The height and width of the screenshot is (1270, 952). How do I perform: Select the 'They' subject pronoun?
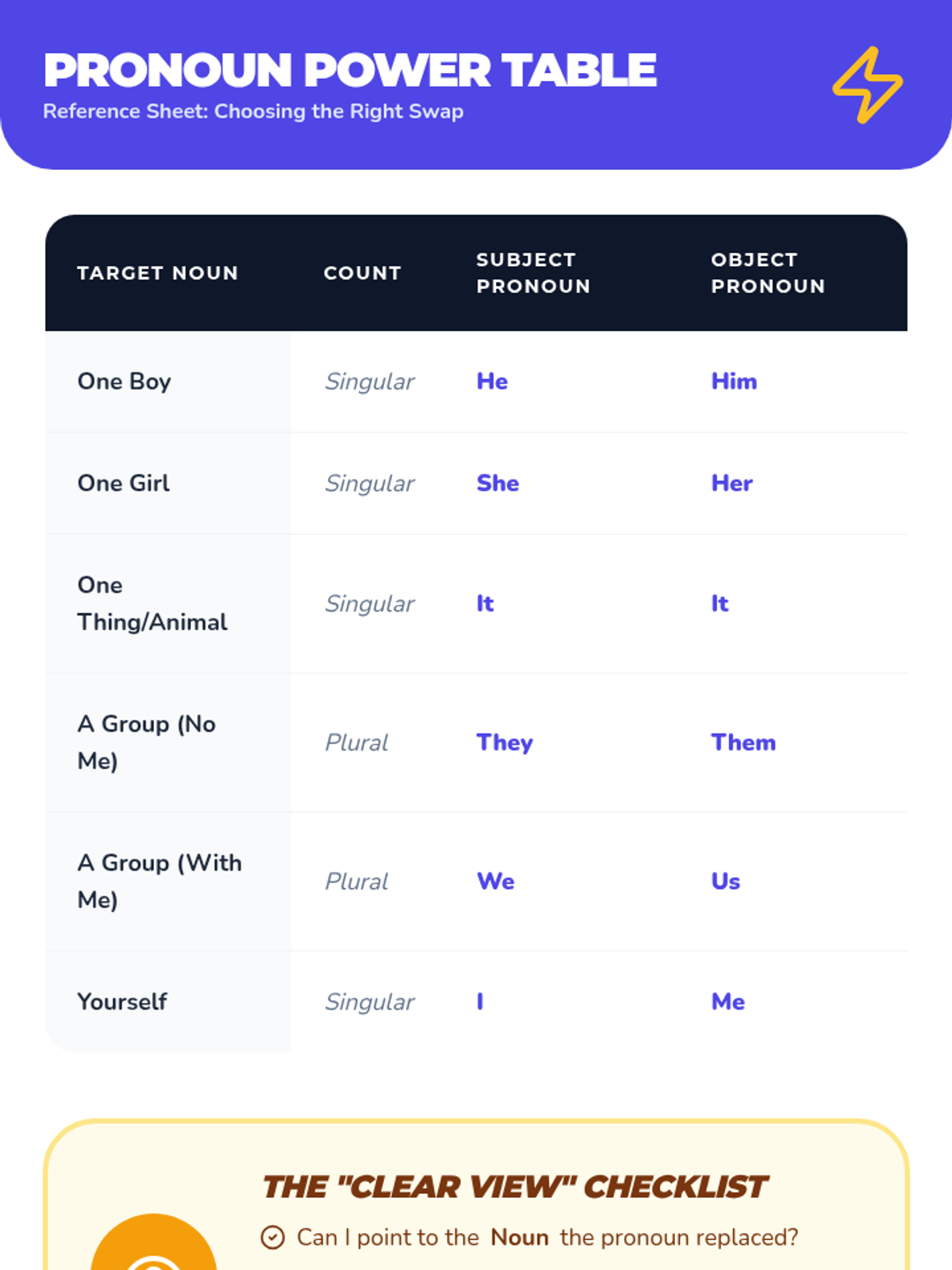(505, 743)
